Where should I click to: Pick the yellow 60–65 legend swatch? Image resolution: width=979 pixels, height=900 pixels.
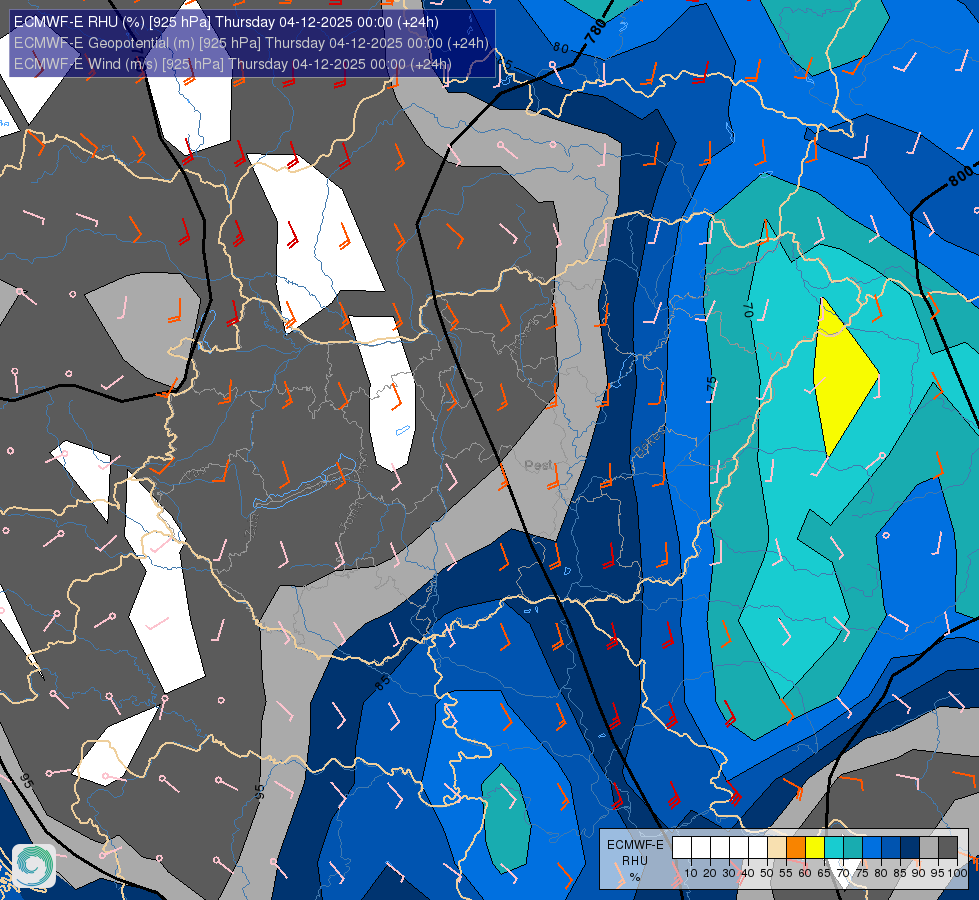(815, 848)
